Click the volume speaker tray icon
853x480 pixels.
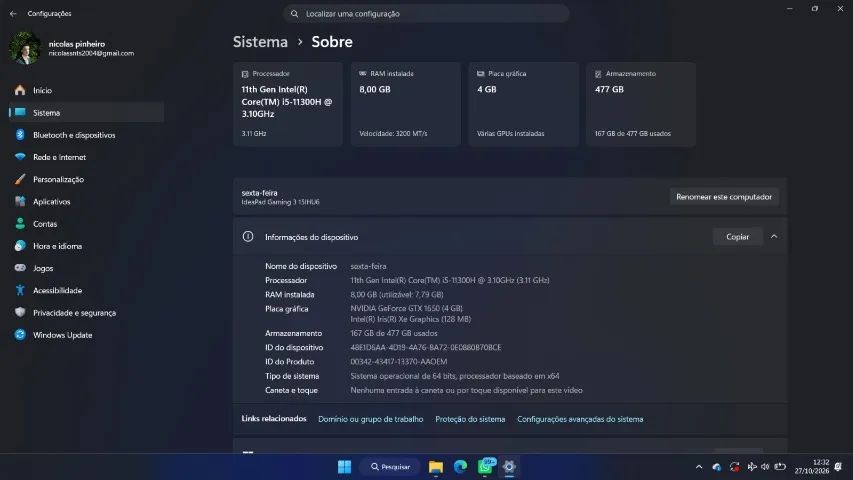tap(765, 467)
